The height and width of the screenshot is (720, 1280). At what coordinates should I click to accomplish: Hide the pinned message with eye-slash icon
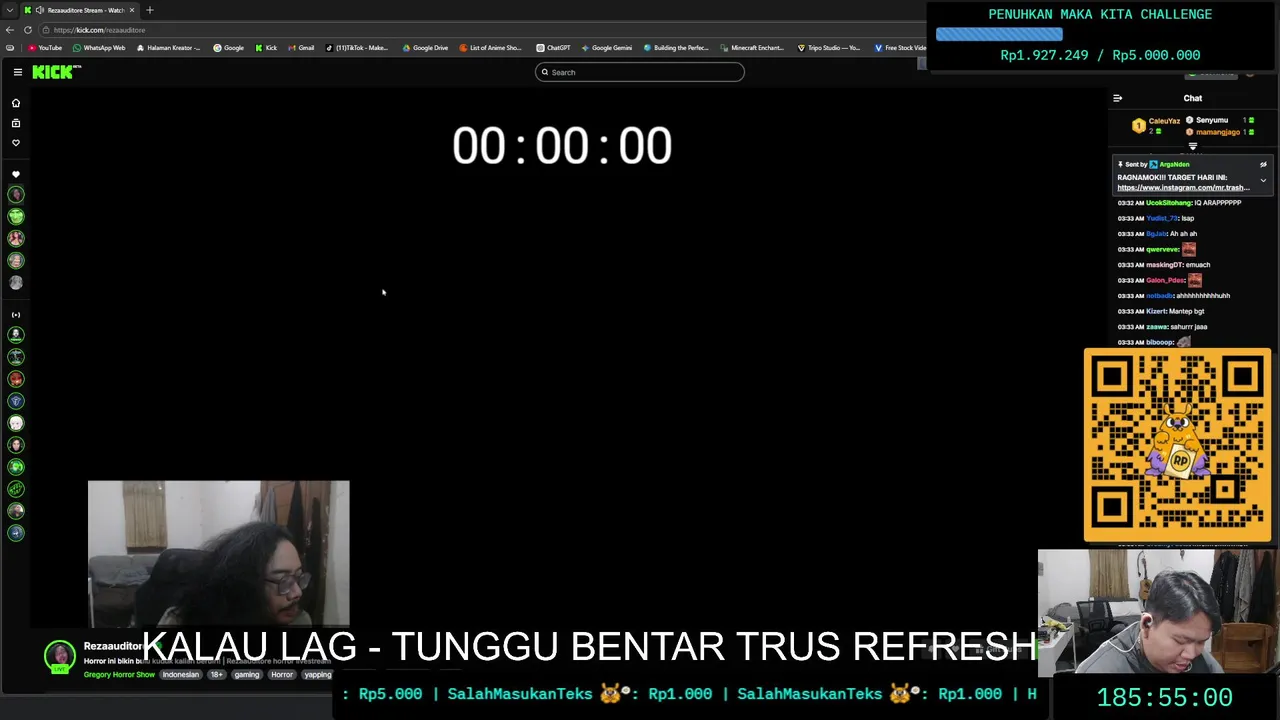click(x=1263, y=165)
